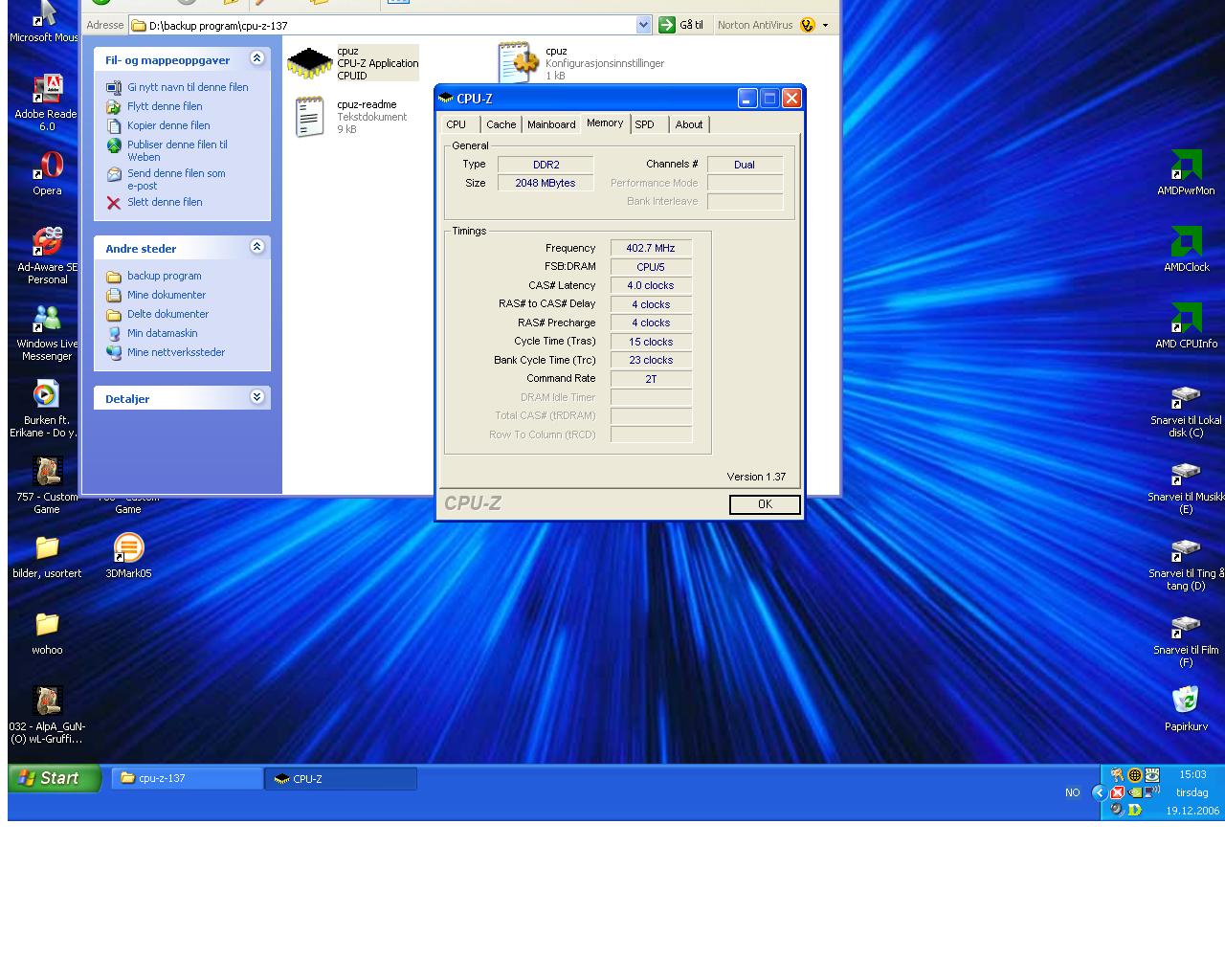Click the Norton AntiVirus toolbar icon
The height and width of the screenshot is (980, 1225).
tap(808, 25)
